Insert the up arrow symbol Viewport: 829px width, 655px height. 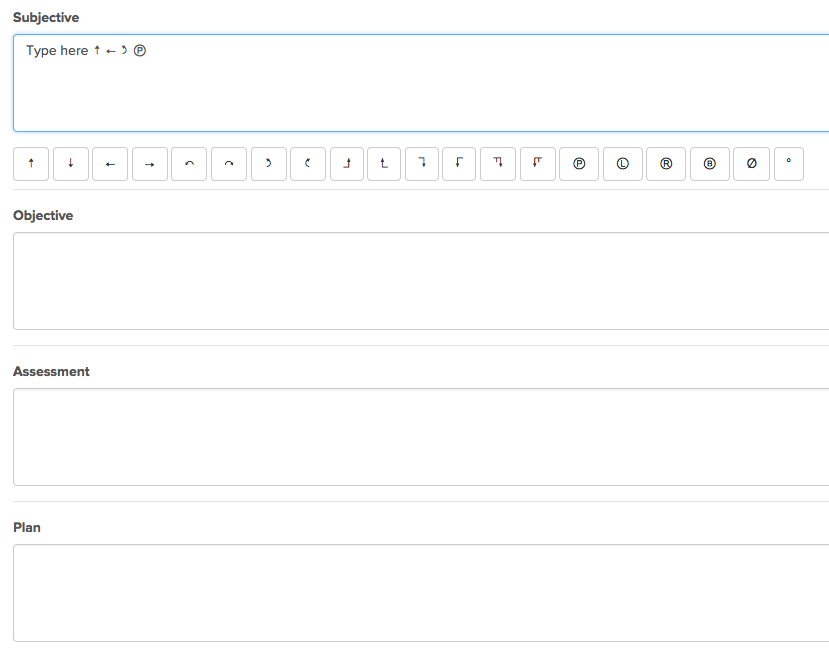(31, 164)
